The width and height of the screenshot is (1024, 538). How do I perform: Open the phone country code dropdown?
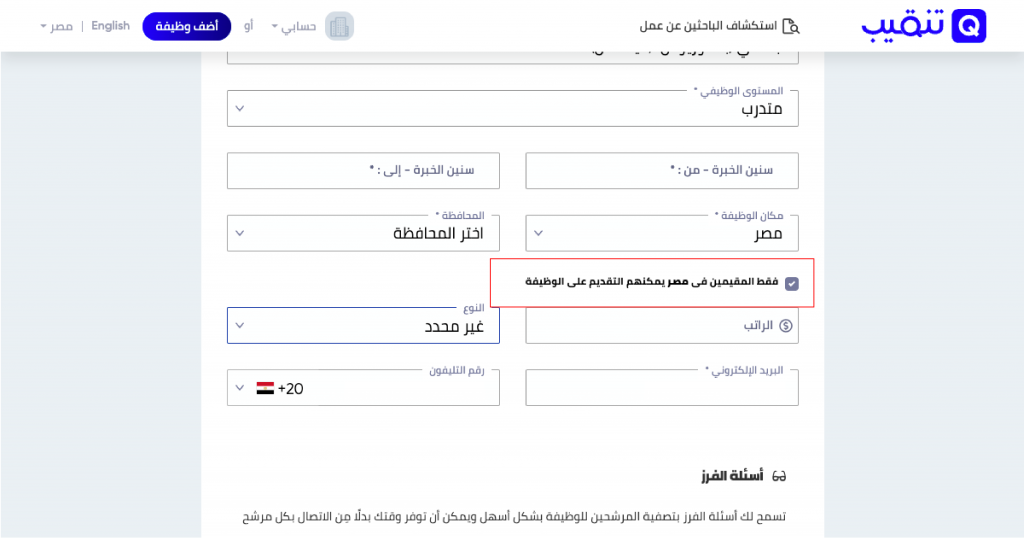[239, 388]
